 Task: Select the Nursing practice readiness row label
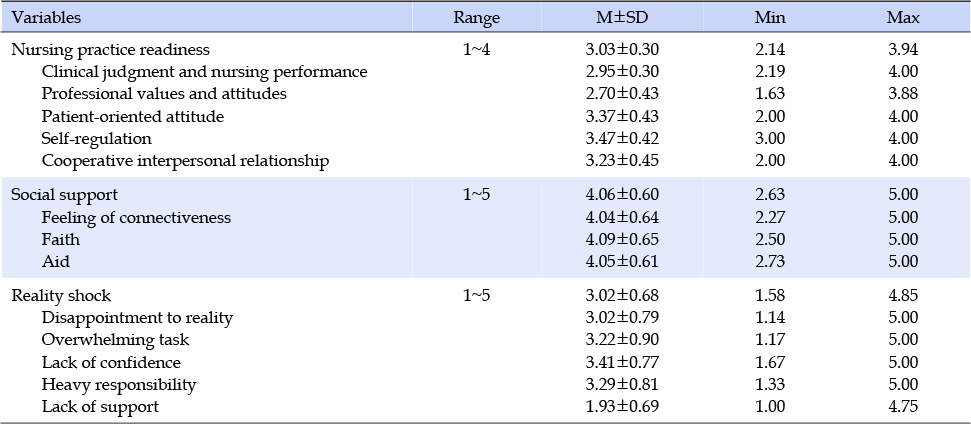pos(111,50)
